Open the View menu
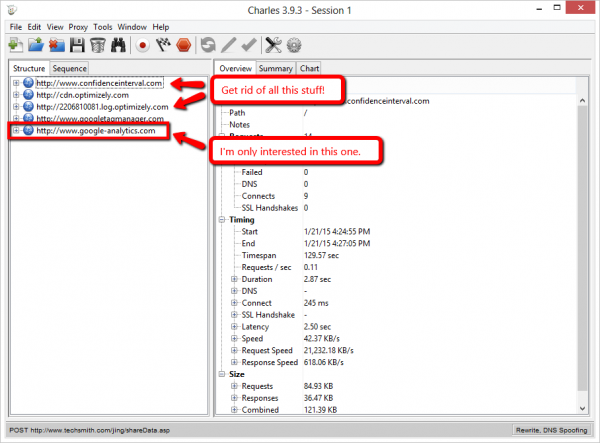The image size is (600, 443). coord(55,27)
